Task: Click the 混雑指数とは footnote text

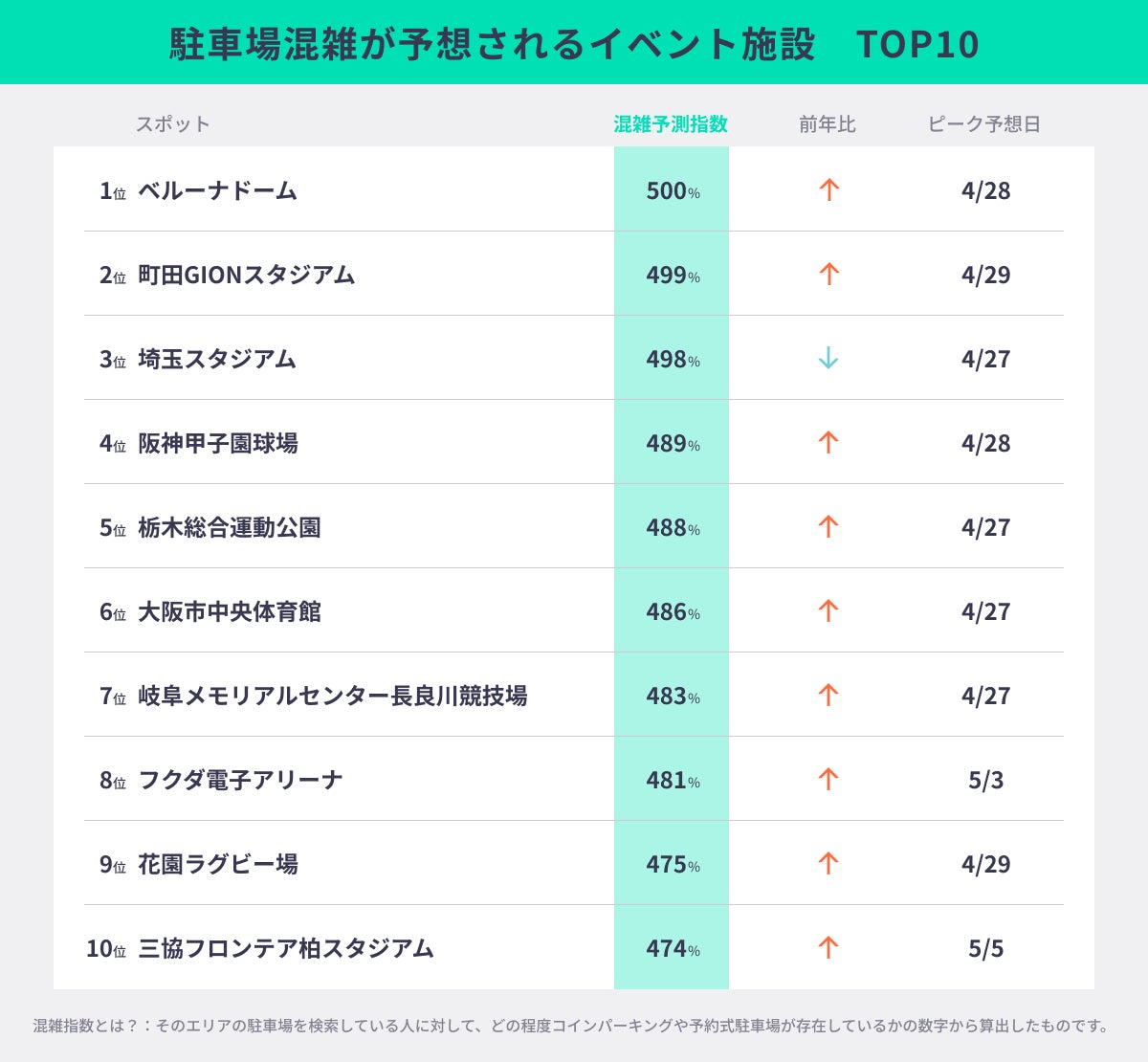Action: (x=570, y=1026)
